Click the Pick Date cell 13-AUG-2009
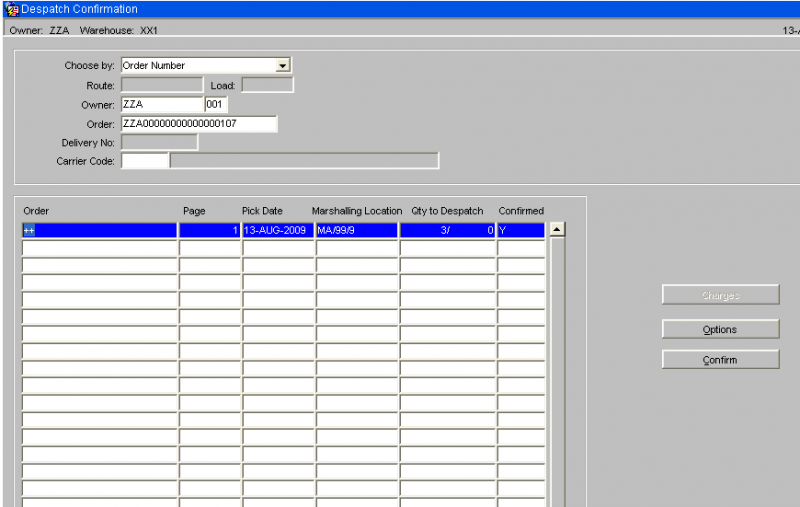Screen dimensions: 800x507 pyautogui.click(x=278, y=231)
